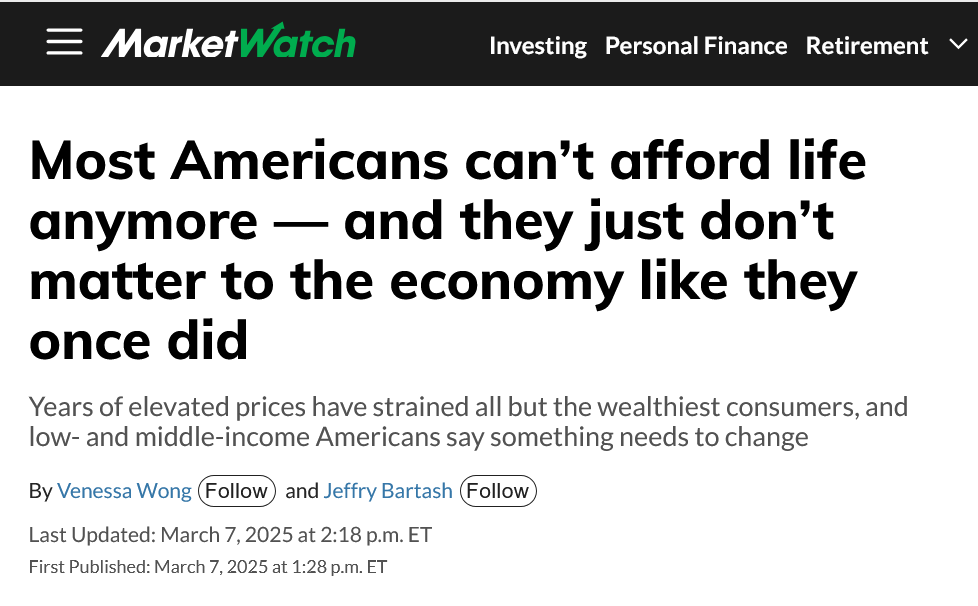Click the "By" label in byline
The height and width of the screenshot is (606, 978).
click(40, 491)
